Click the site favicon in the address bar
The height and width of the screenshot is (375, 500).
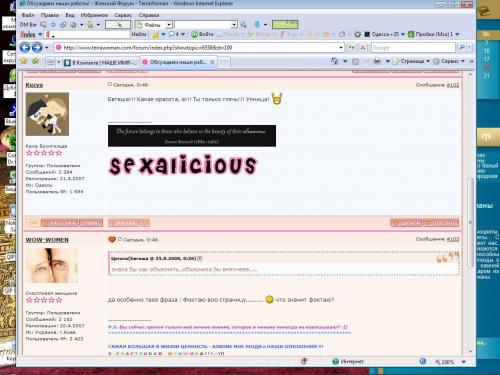tap(59, 48)
